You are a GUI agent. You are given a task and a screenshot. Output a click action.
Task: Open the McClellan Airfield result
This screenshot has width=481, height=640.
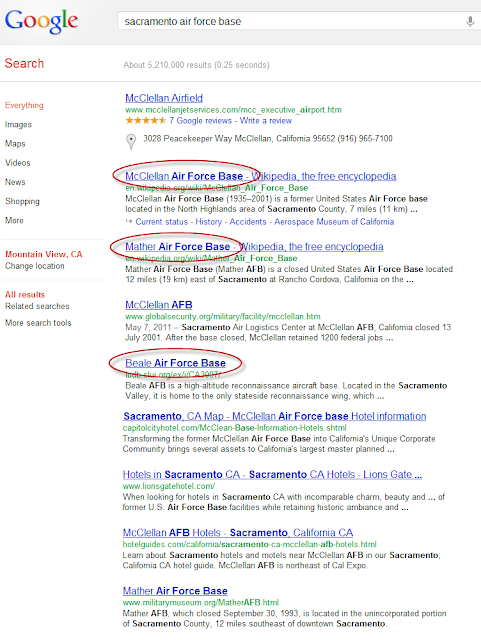point(164,98)
